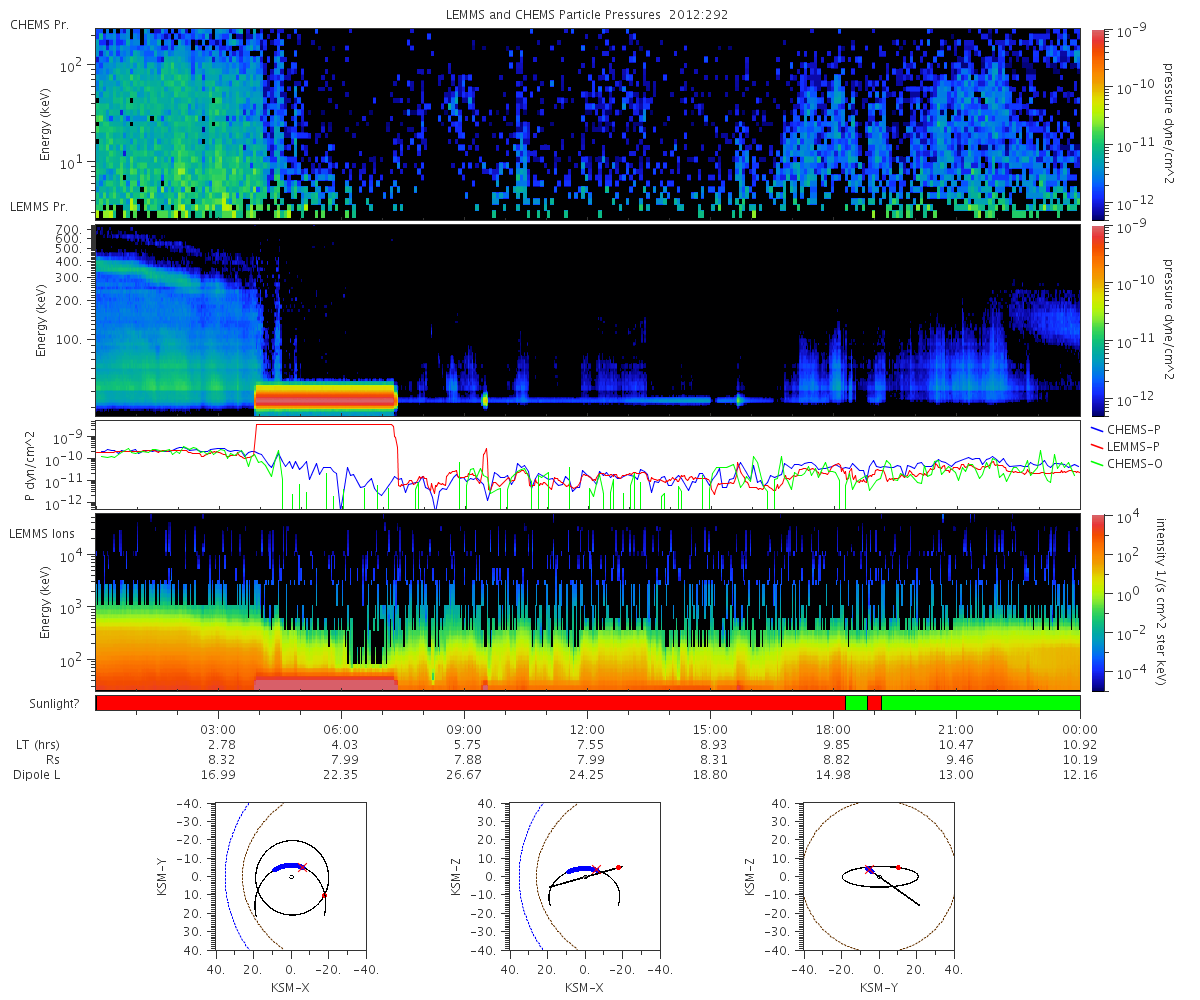Viewport: 1200px width, 1000px height.
Task: Click the 21:00 time axis label
Action: (956, 729)
